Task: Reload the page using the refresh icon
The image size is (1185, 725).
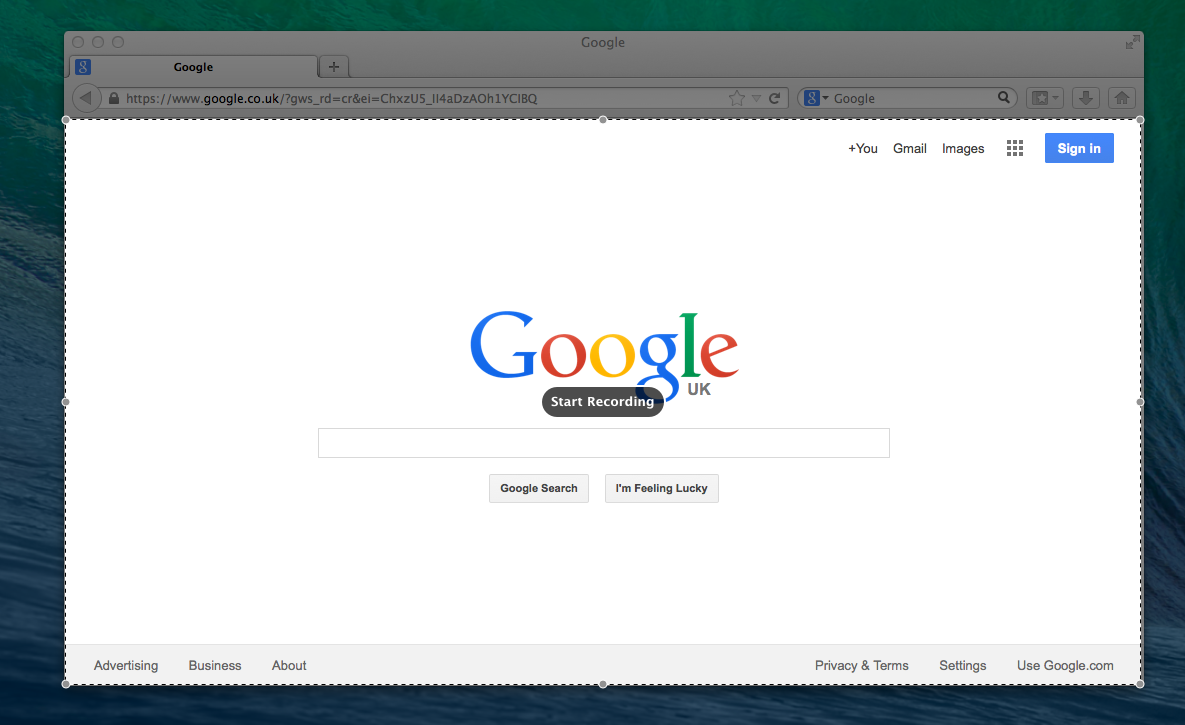Action: click(774, 98)
